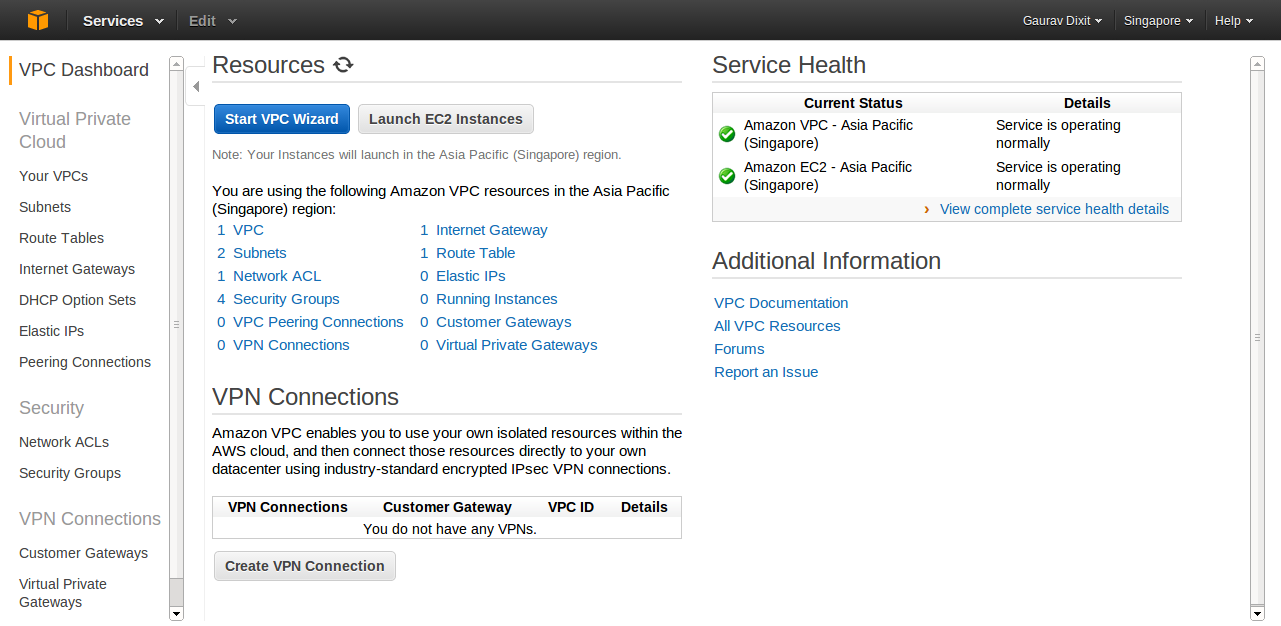
Task: Open the Gaurav Dixit account menu
Action: pyautogui.click(x=1062, y=20)
